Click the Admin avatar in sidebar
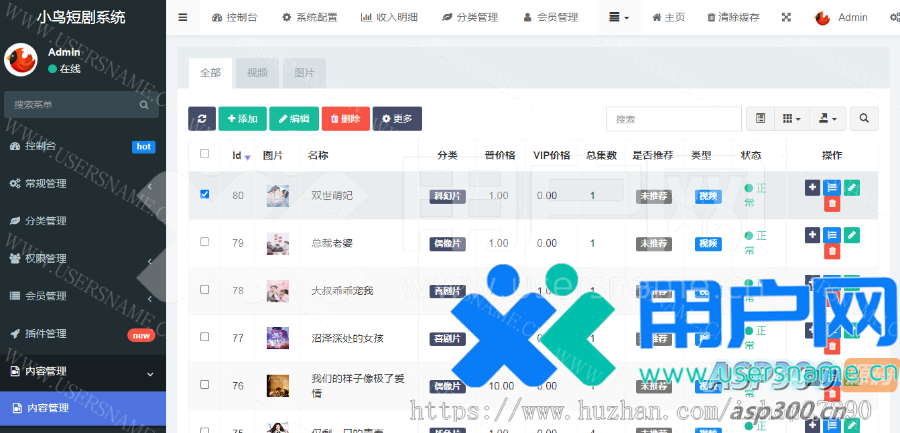This screenshot has height=433, width=900. point(21,60)
